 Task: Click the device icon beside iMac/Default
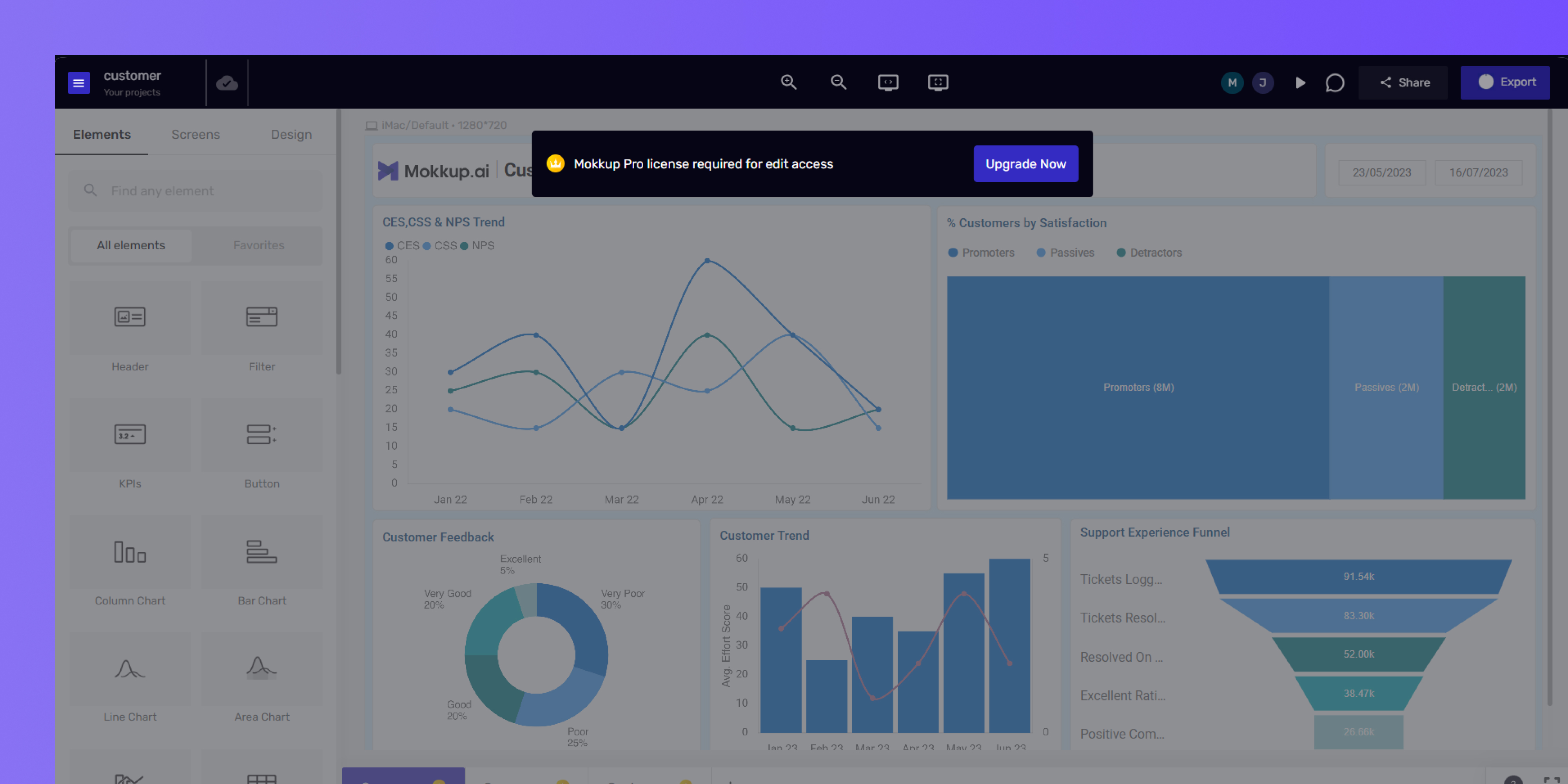pos(371,125)
